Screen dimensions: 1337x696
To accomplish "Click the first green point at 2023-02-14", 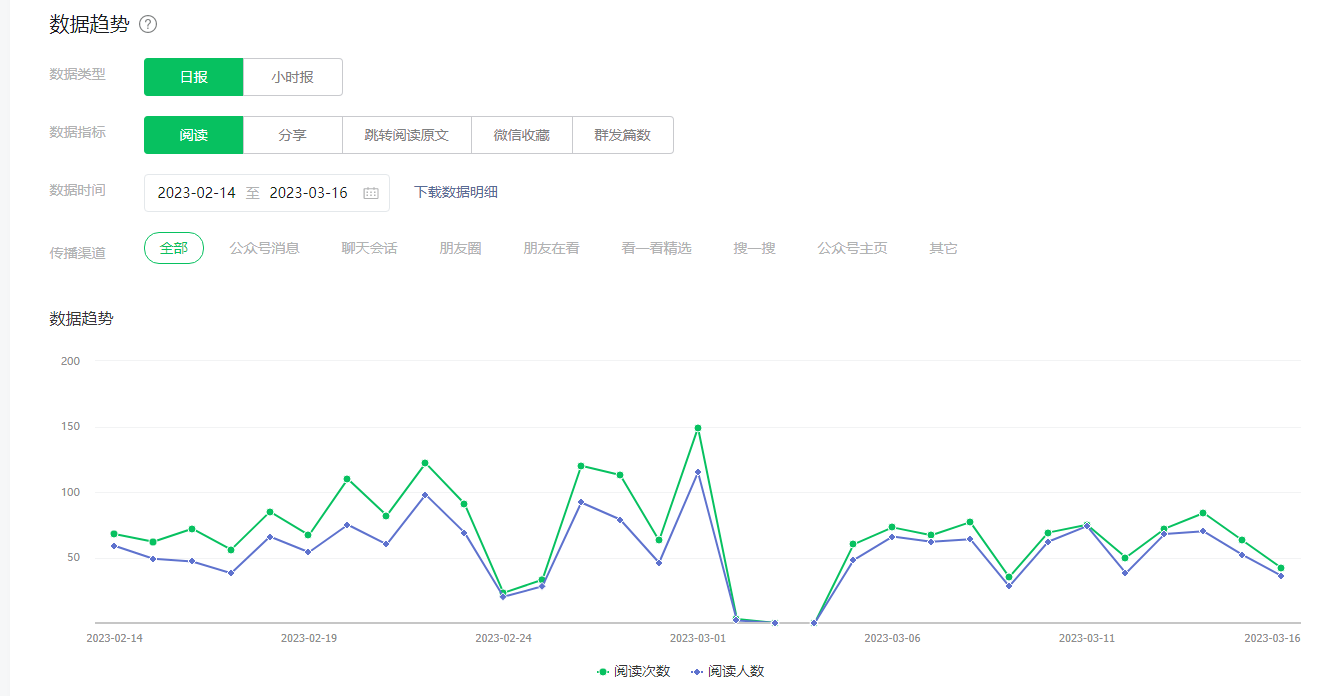I will click(x=114, y=534).
